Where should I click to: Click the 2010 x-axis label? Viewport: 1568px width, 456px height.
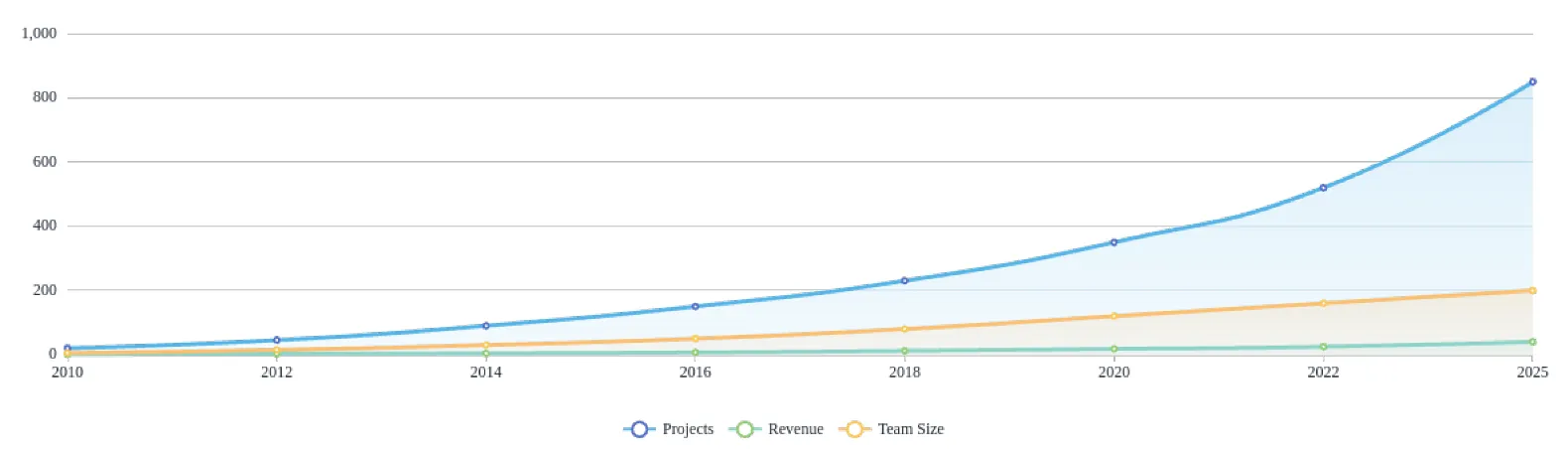click(67, 373)
